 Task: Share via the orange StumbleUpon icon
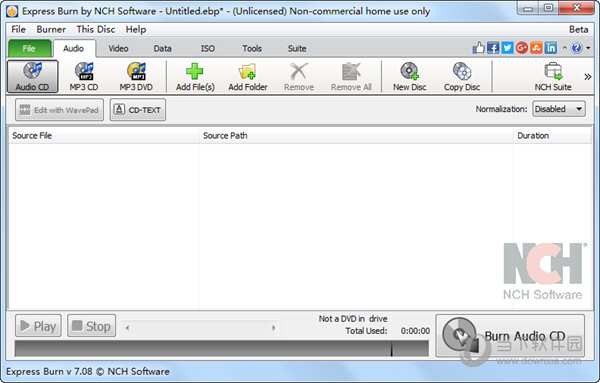(x=536, y=48)
